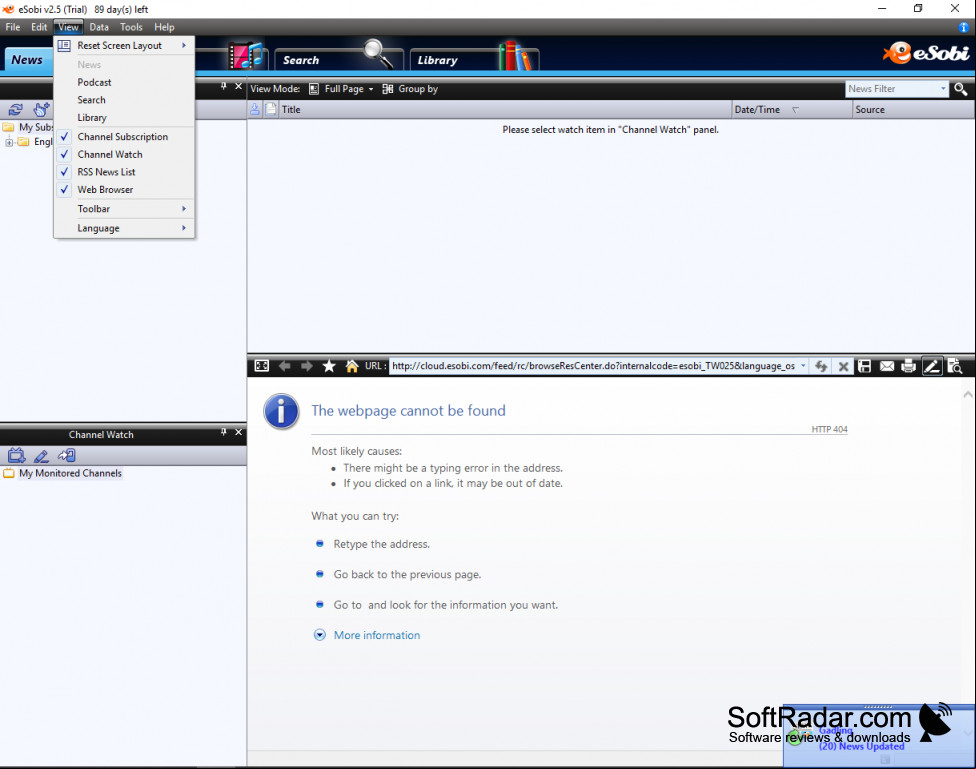Add a new channel watch icon
The height and width of the screenshot is (769, 976).
coord(16,456)
